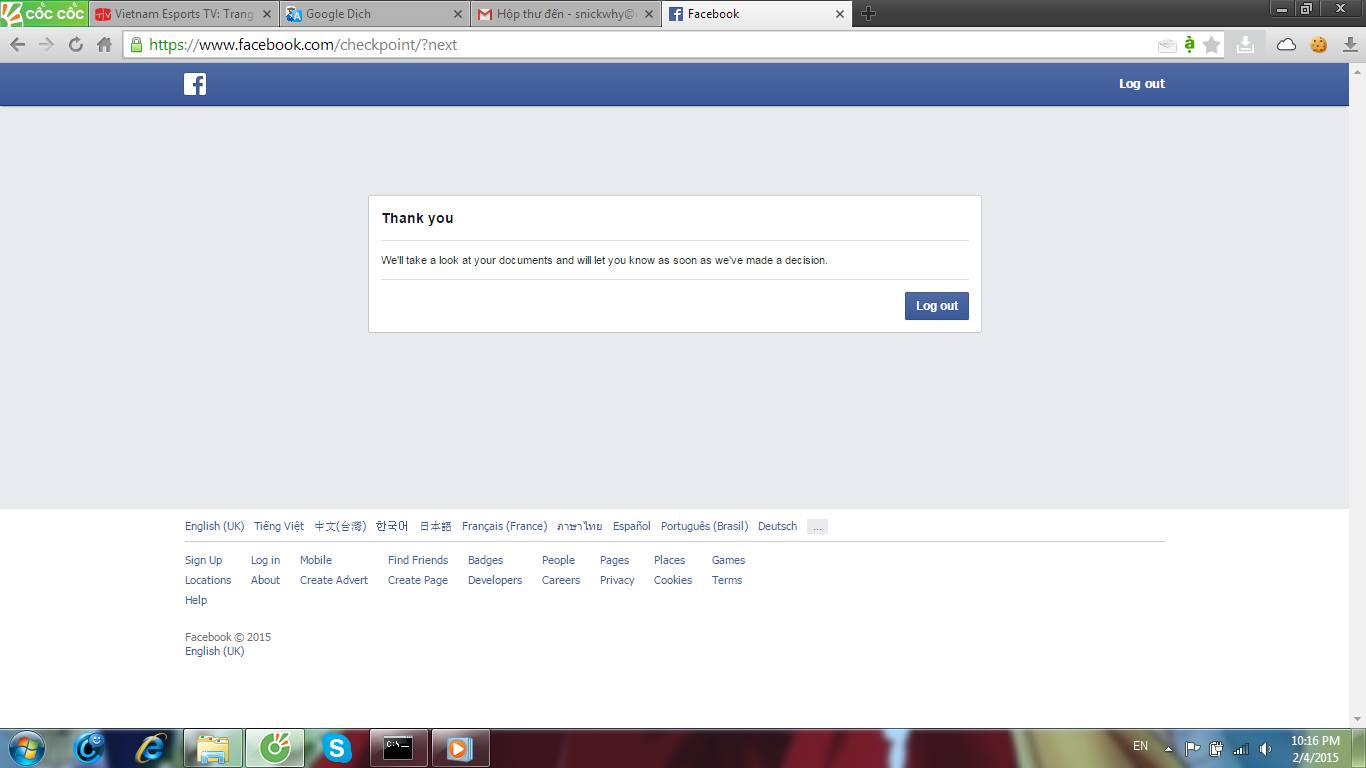Open the Log in footer link
1366x768 pixels.
265,560
